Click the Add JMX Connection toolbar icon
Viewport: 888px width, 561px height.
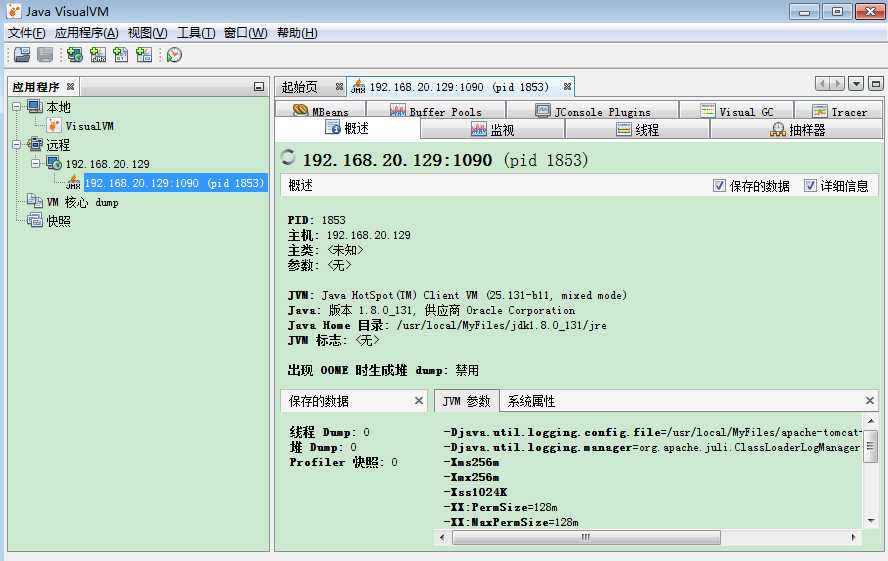click(98, 55)
